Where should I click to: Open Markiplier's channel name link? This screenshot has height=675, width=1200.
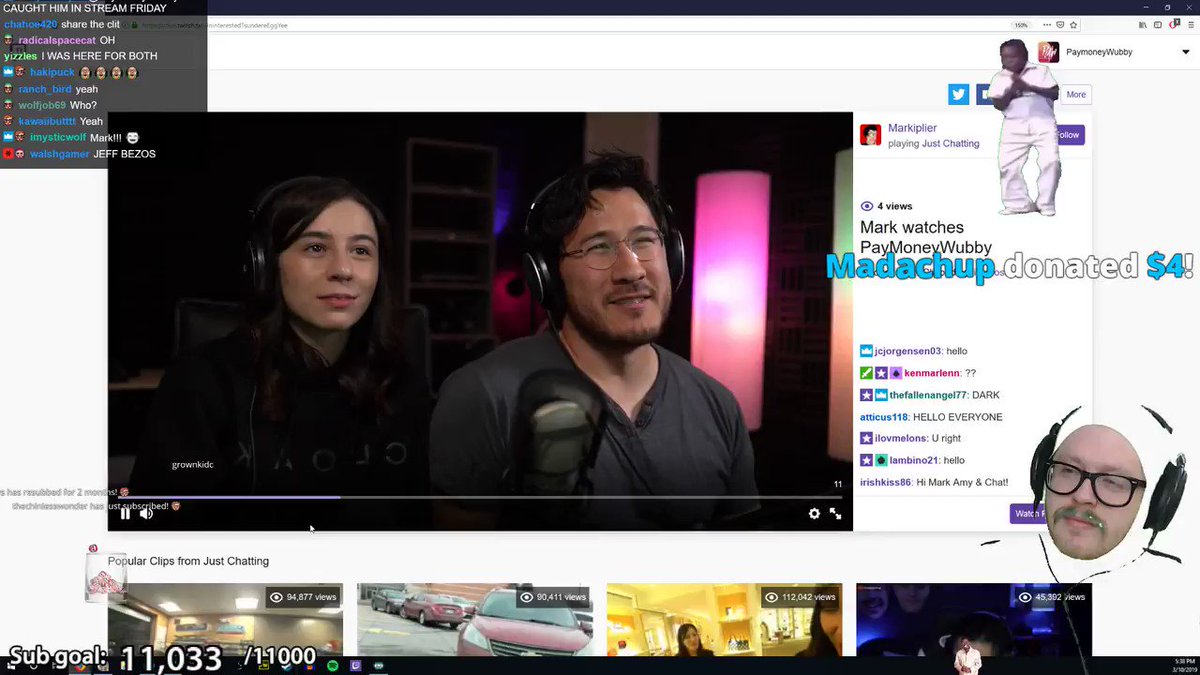(912, 128)
